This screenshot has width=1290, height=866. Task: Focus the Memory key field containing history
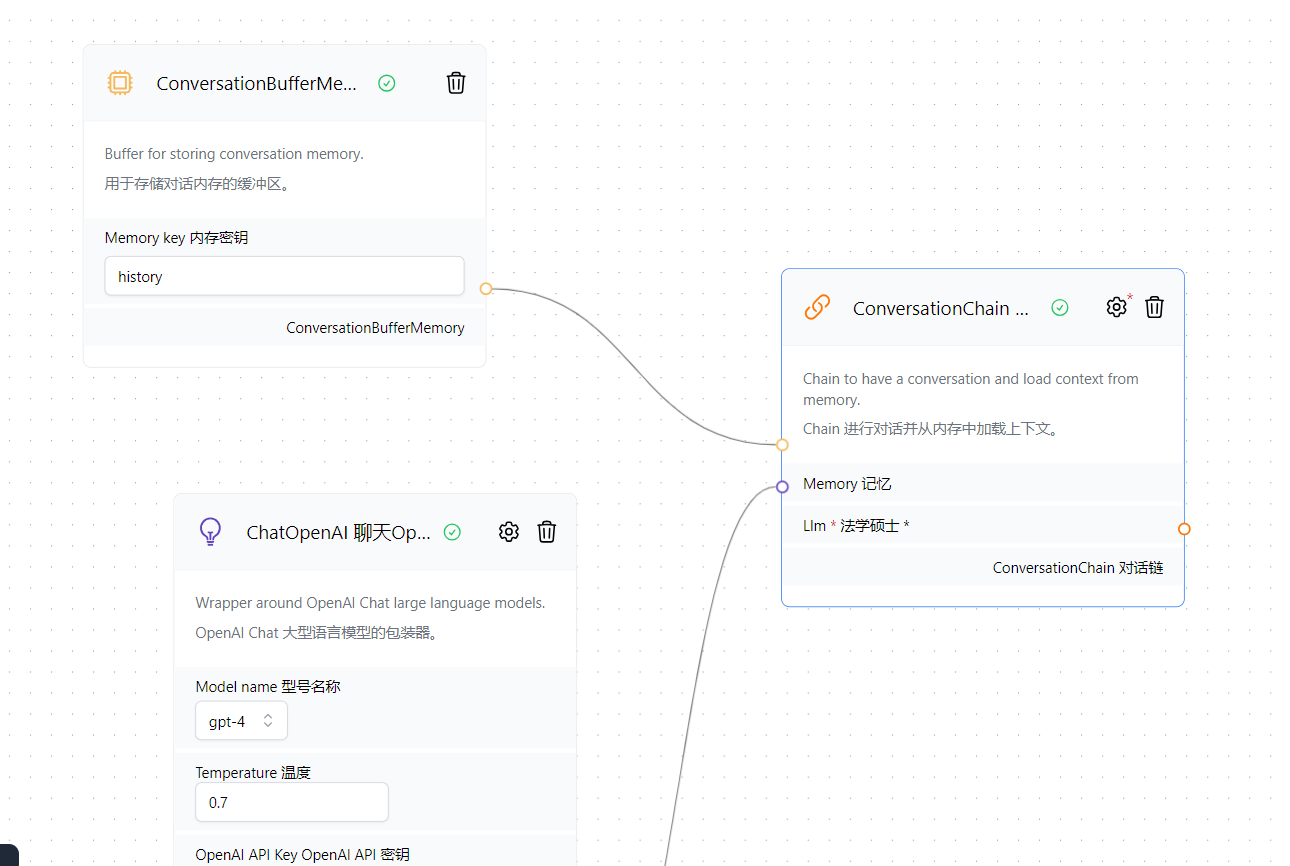(x=284, y=276)
